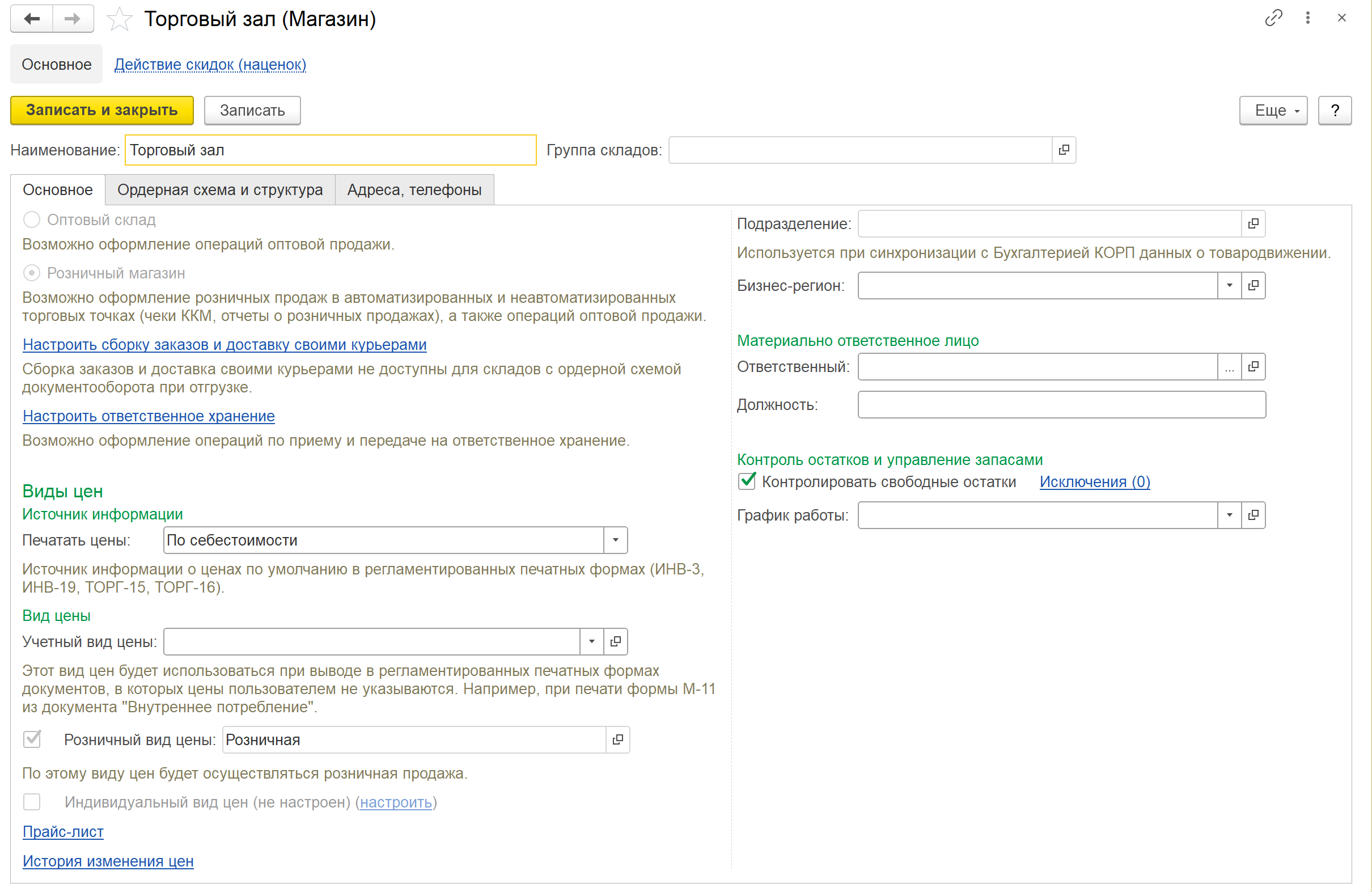This screenshot has height=892, width=1372.
Task: Expand the График работы dropdown
Action: [x=1229, y=515]
